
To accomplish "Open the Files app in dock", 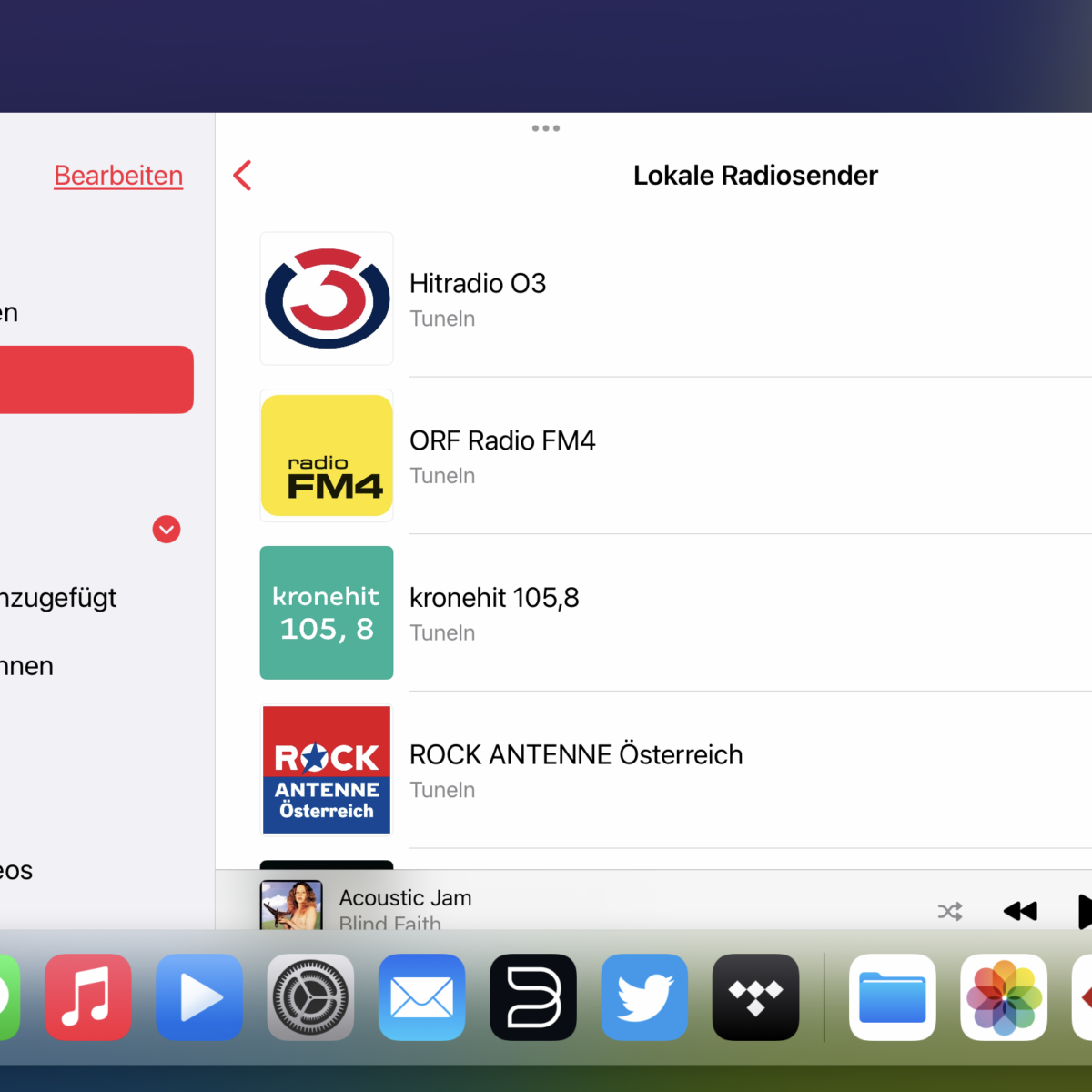I will (x=893, y=997).
